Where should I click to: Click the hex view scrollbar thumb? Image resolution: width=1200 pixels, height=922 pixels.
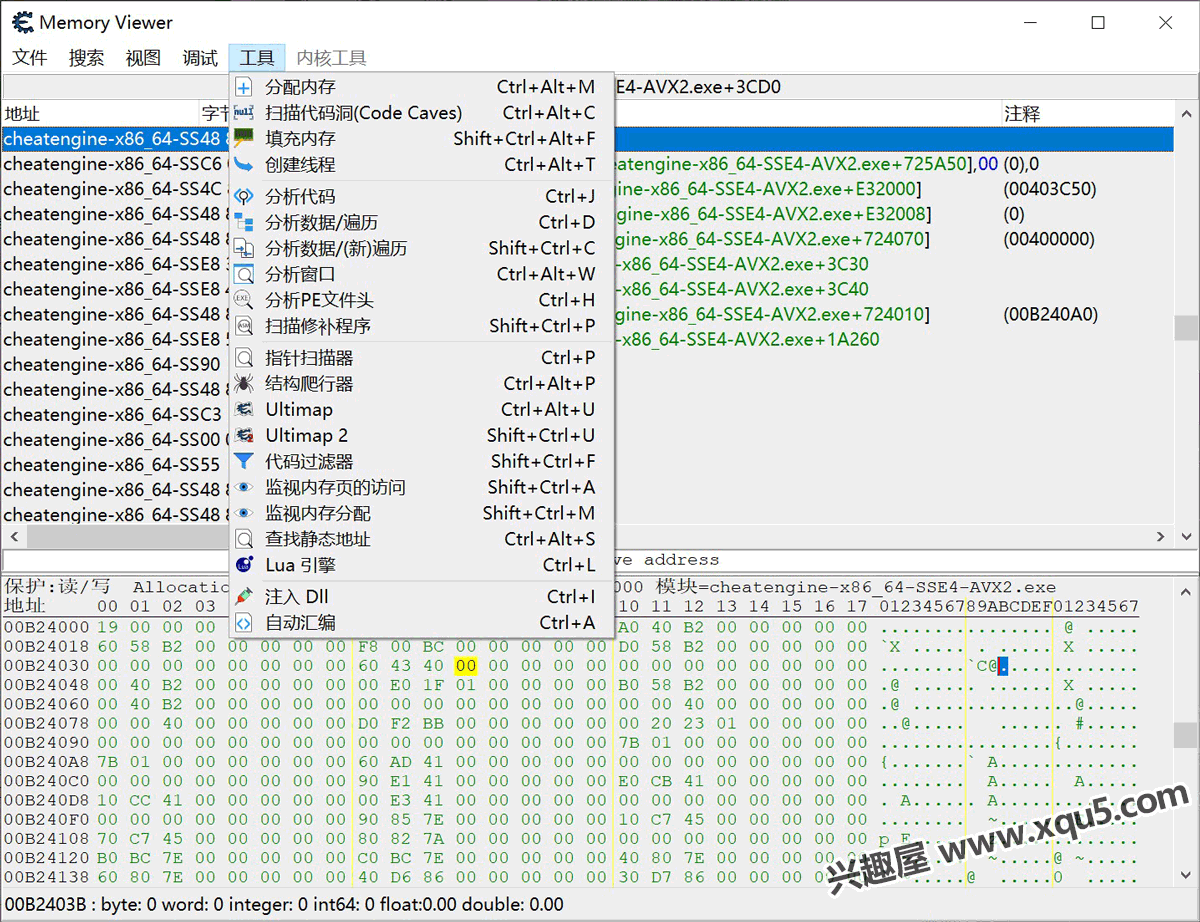pos(1186,735)
